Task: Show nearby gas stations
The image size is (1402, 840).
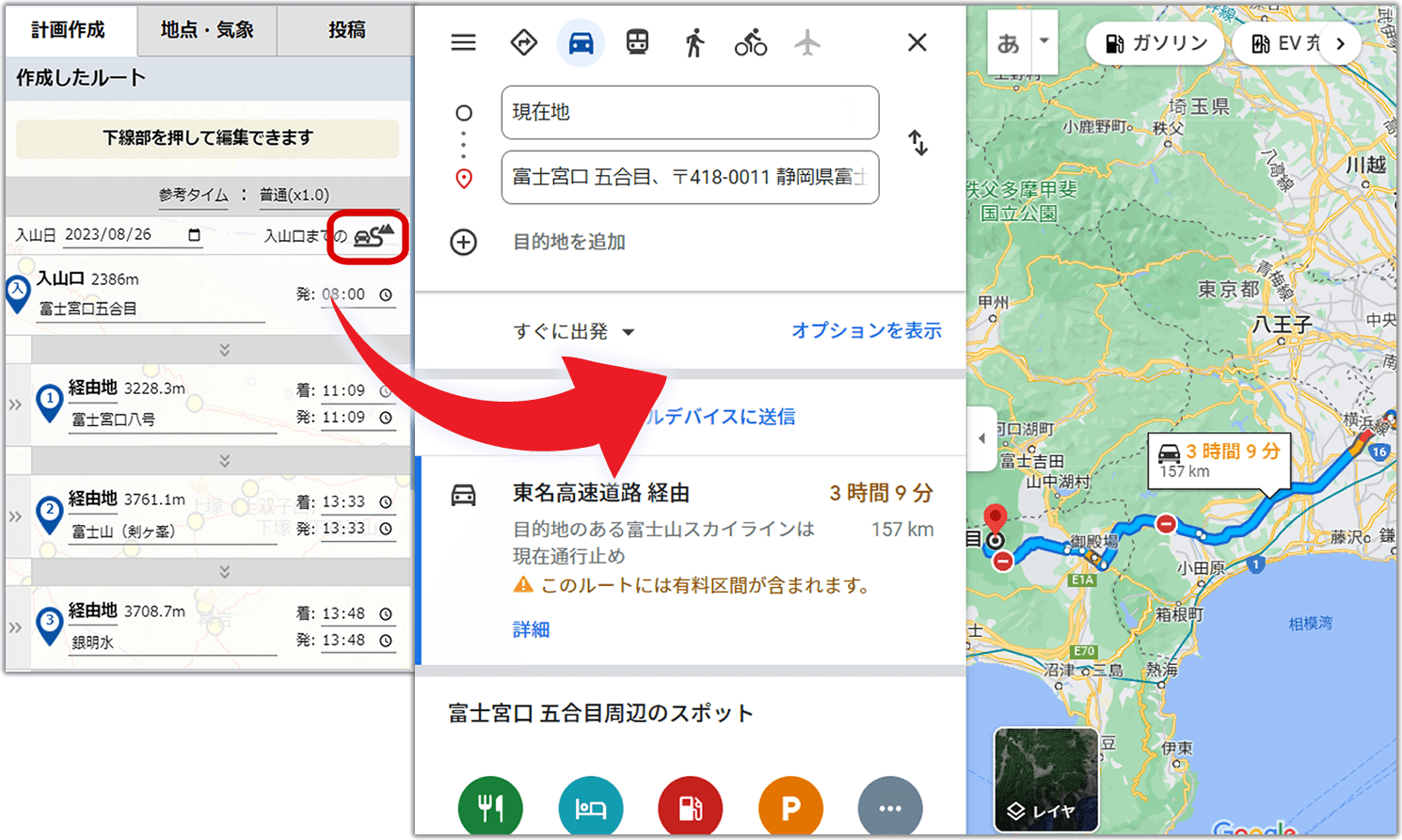Action: [x=691, y=807]
